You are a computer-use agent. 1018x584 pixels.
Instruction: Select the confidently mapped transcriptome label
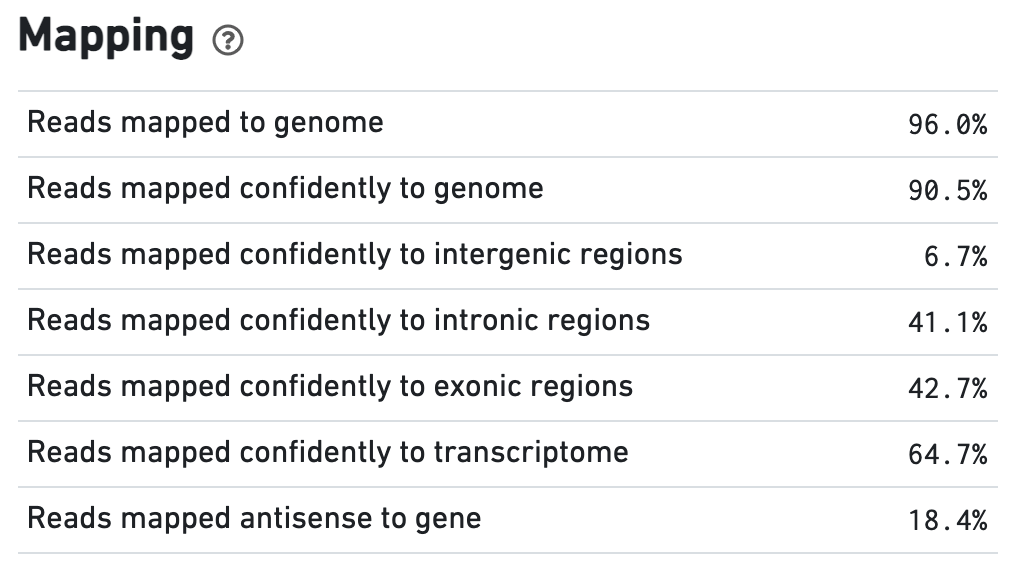click(327, 453)
